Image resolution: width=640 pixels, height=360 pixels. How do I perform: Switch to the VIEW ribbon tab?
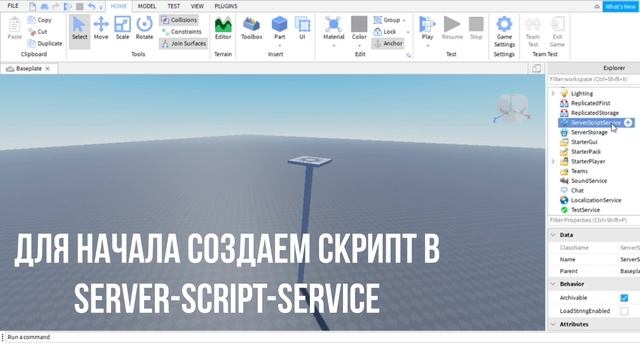click(x=197, y=6)
